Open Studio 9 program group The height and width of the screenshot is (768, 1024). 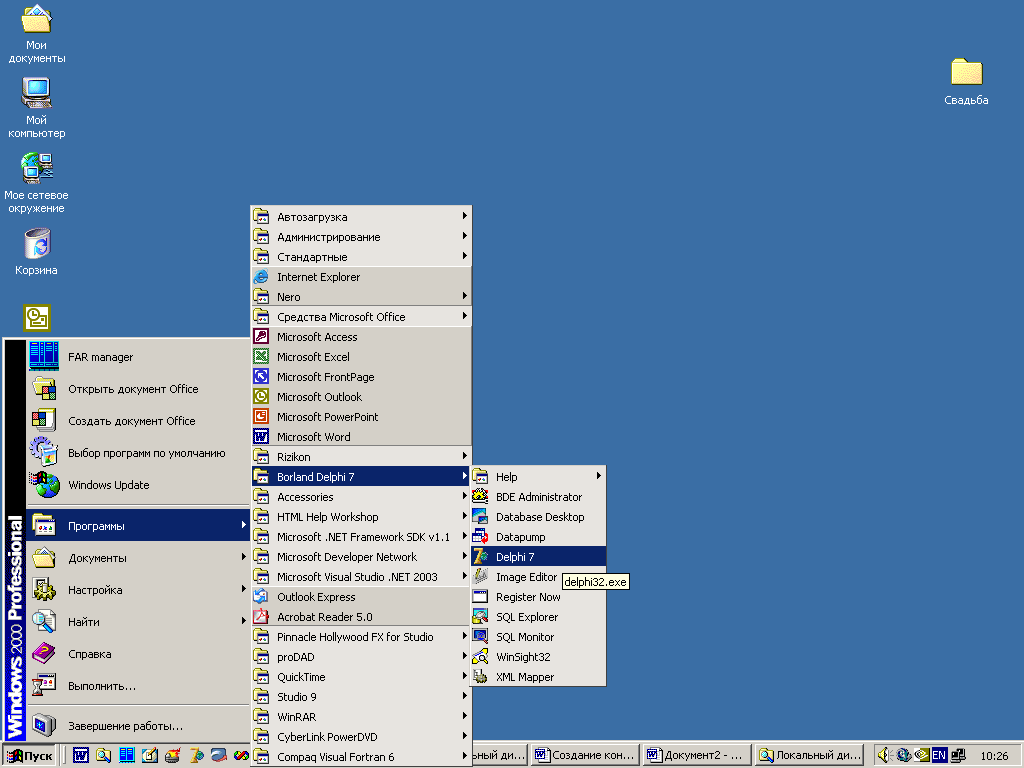(x=361, y=697)
